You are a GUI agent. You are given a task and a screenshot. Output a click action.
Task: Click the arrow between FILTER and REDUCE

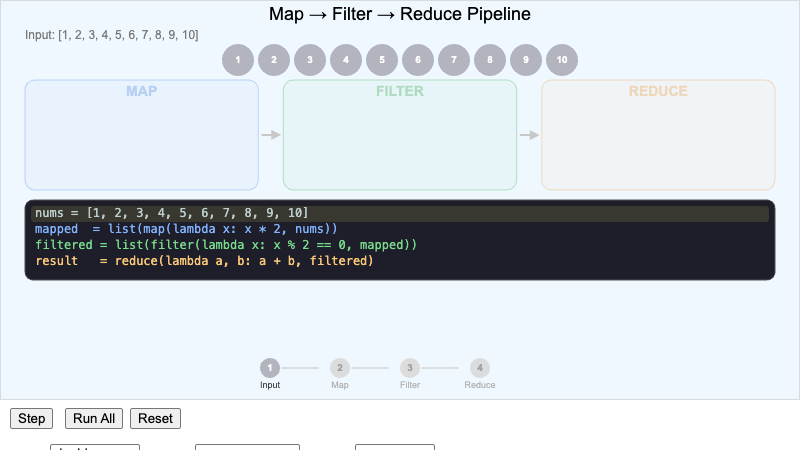pyautogui.click(x=529, y=135)
